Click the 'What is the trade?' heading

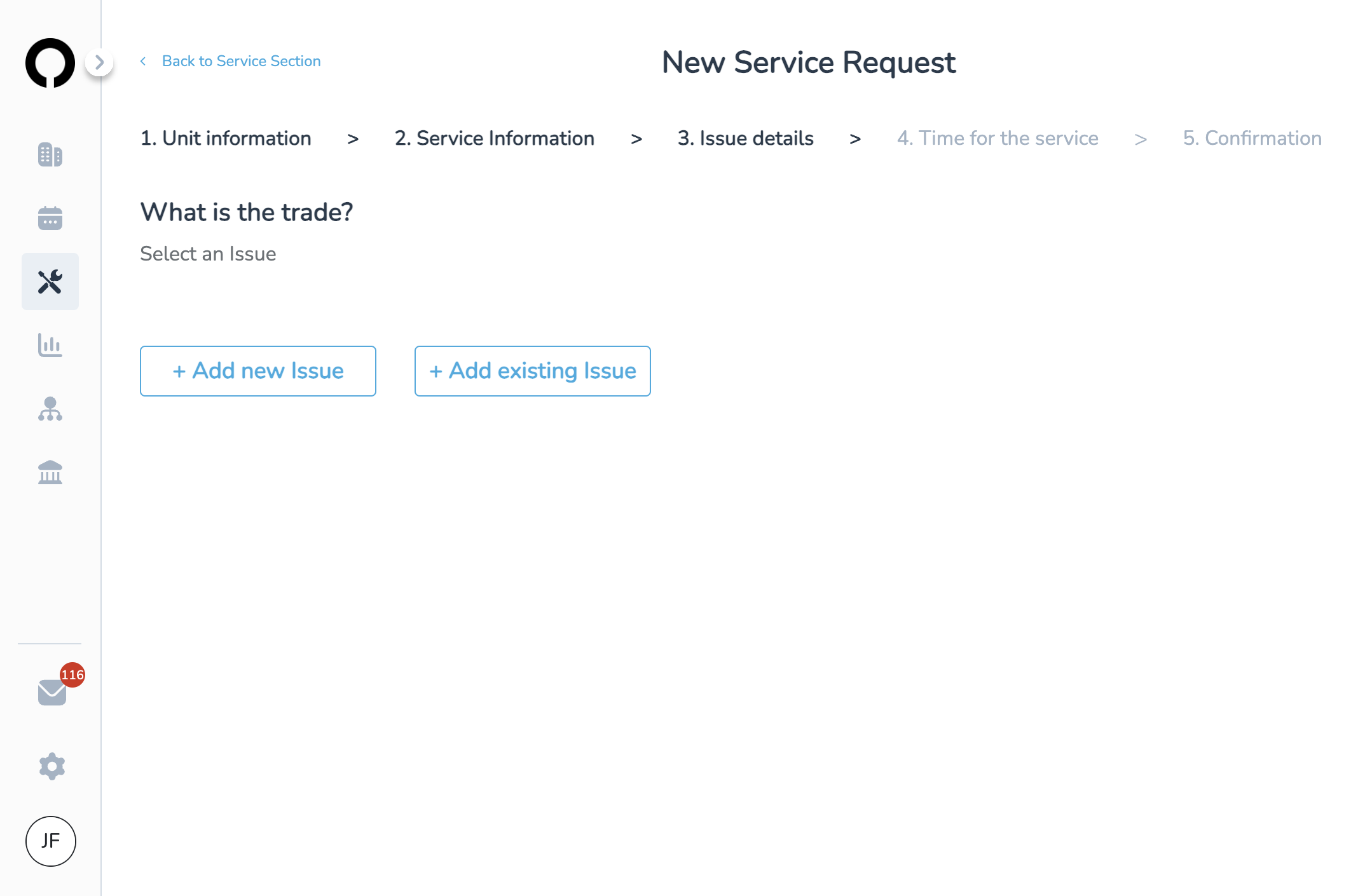coord(247,212)
